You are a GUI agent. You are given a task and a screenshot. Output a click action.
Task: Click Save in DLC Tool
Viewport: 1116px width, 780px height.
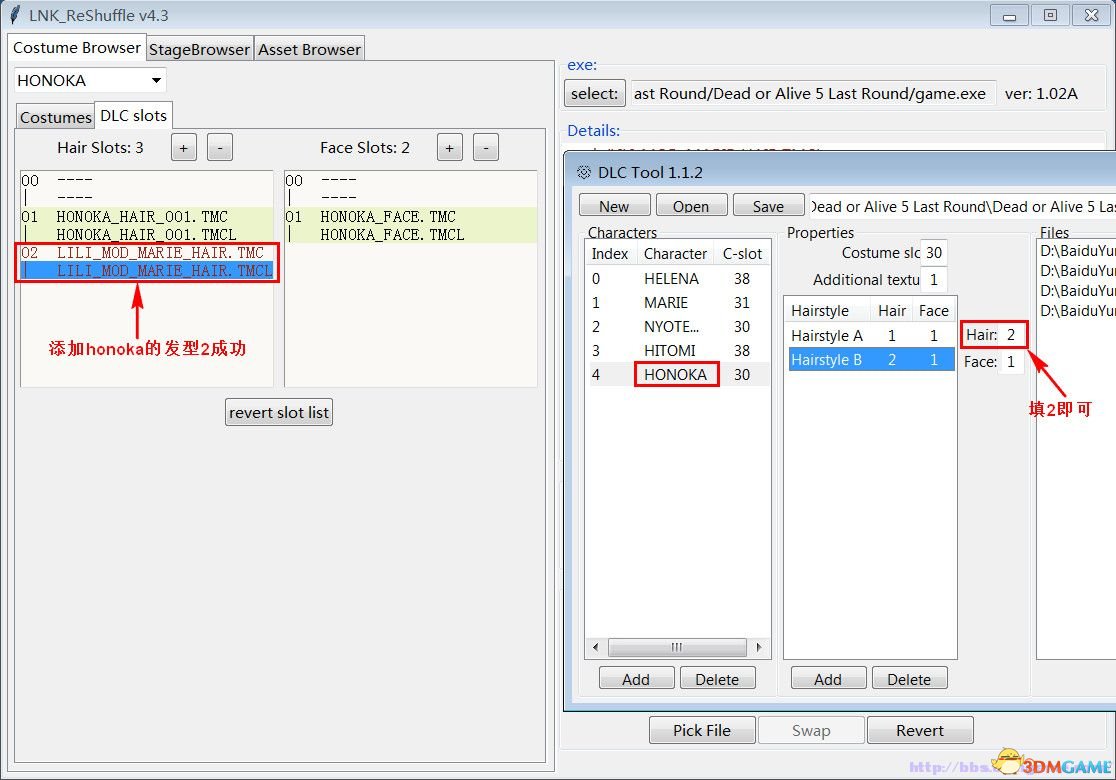pos(769,206)
